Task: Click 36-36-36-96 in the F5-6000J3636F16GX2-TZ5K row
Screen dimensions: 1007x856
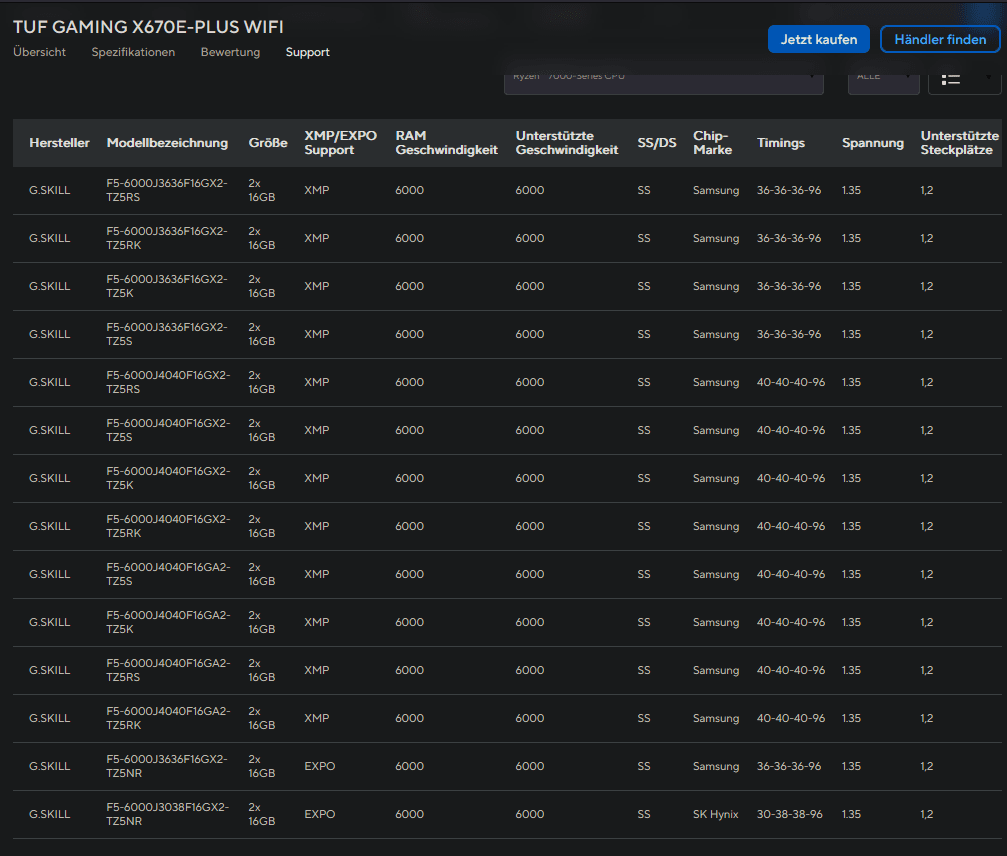Action: tap(789, 286)
